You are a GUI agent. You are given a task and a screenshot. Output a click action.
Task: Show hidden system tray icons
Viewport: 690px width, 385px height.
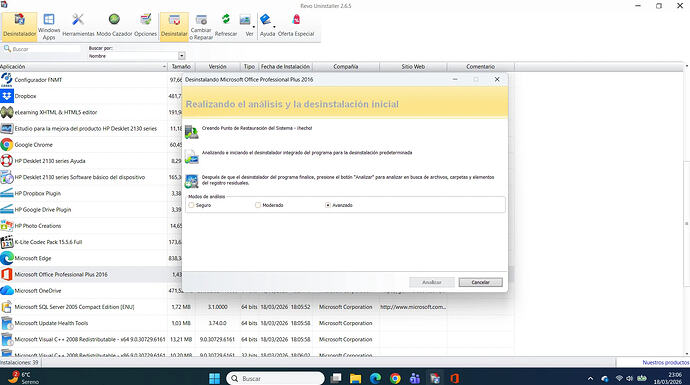pos(591,378)
